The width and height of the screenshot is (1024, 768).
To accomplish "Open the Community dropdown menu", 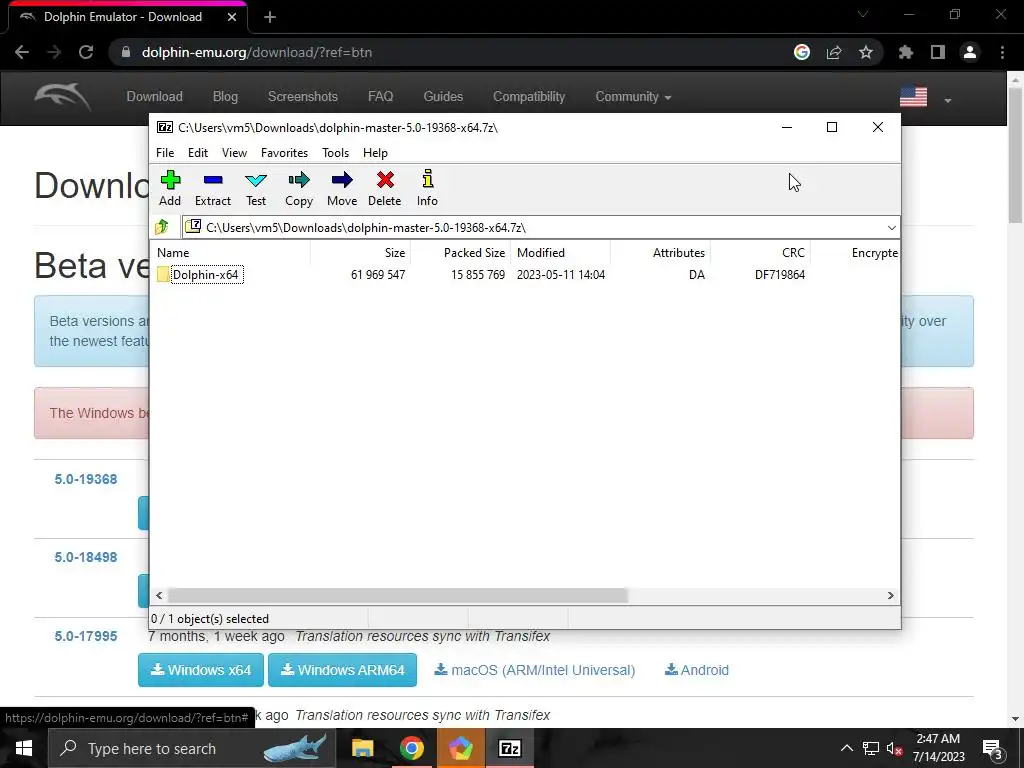I will [x=633, y=97].
